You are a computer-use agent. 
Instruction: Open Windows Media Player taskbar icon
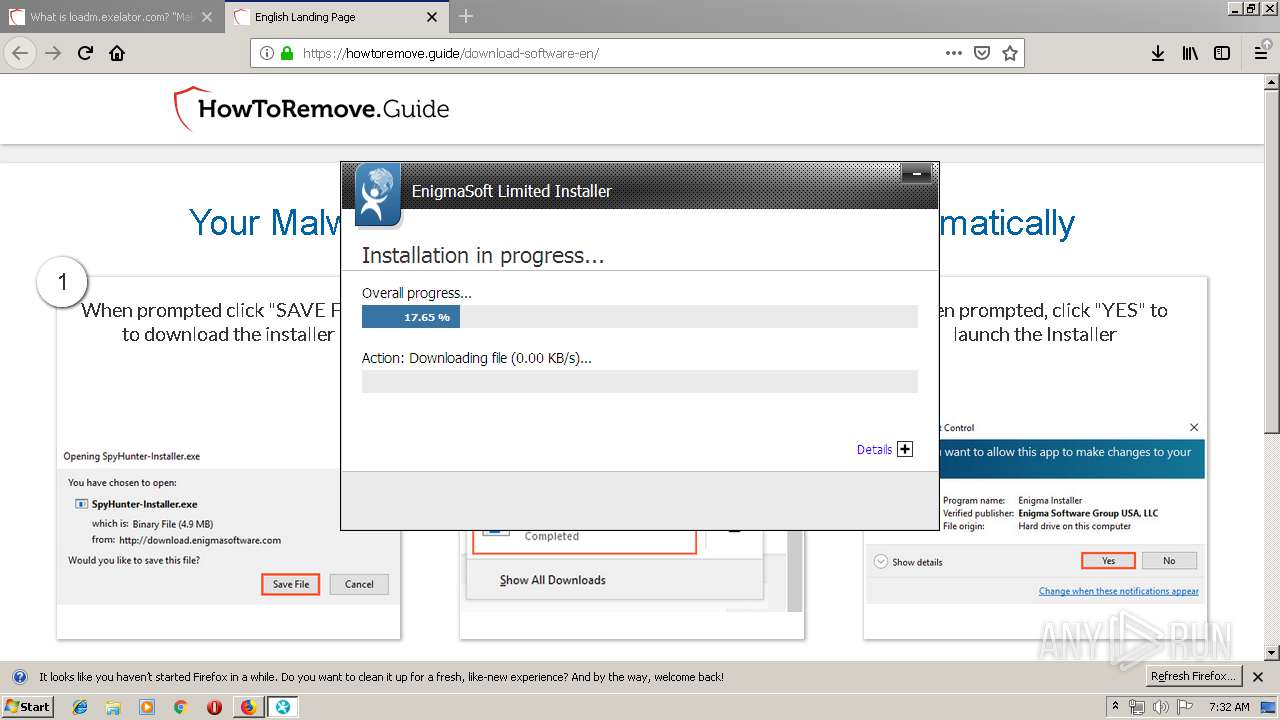coord(147,706)
